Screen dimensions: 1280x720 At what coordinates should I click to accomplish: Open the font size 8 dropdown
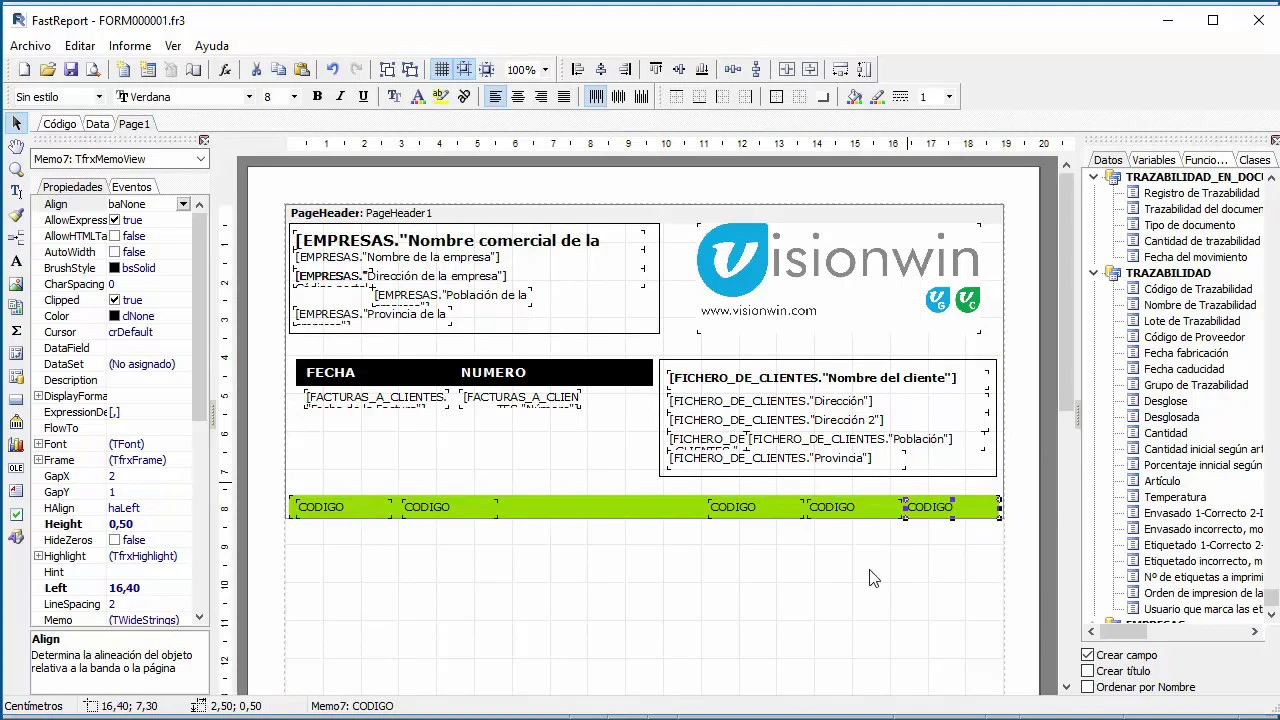[293, 97]
